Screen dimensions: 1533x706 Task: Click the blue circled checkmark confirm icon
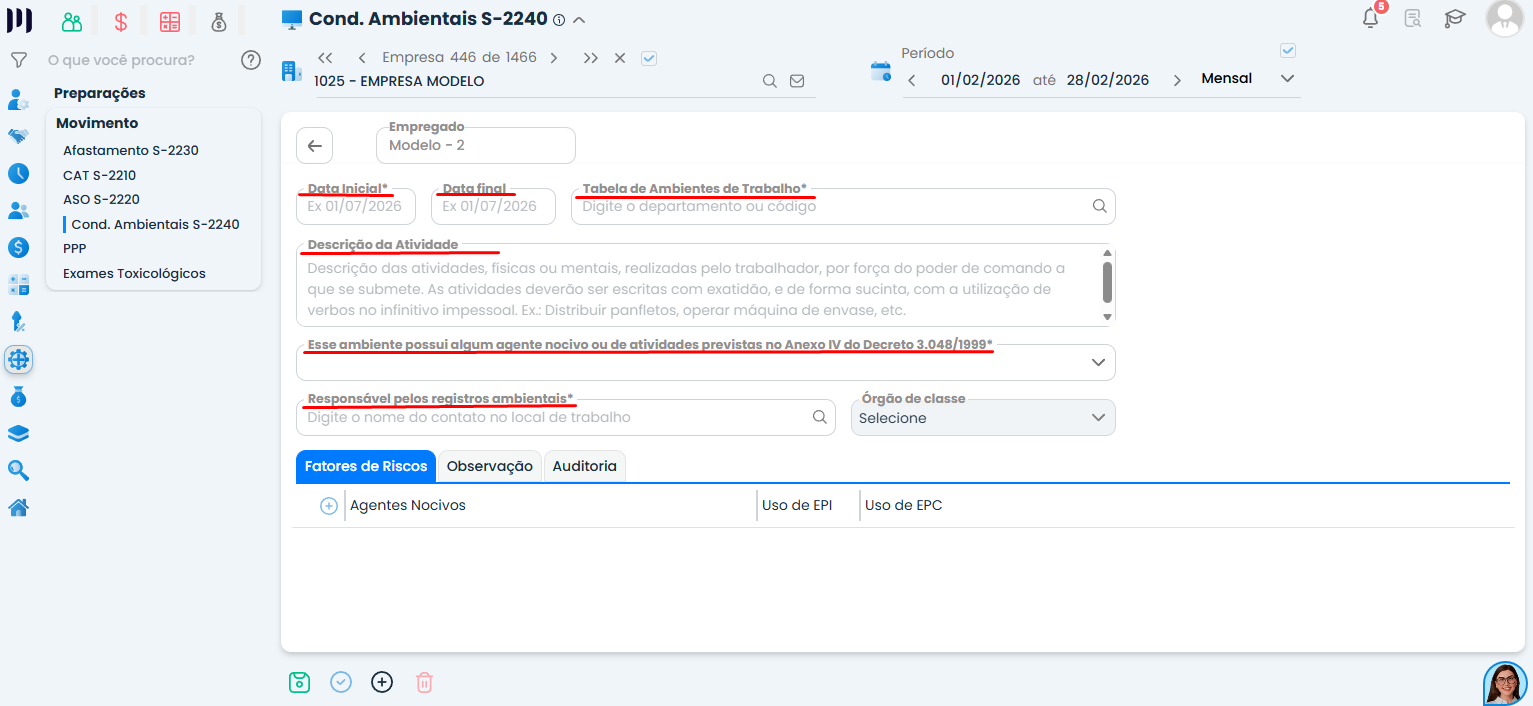pos(341,682)
